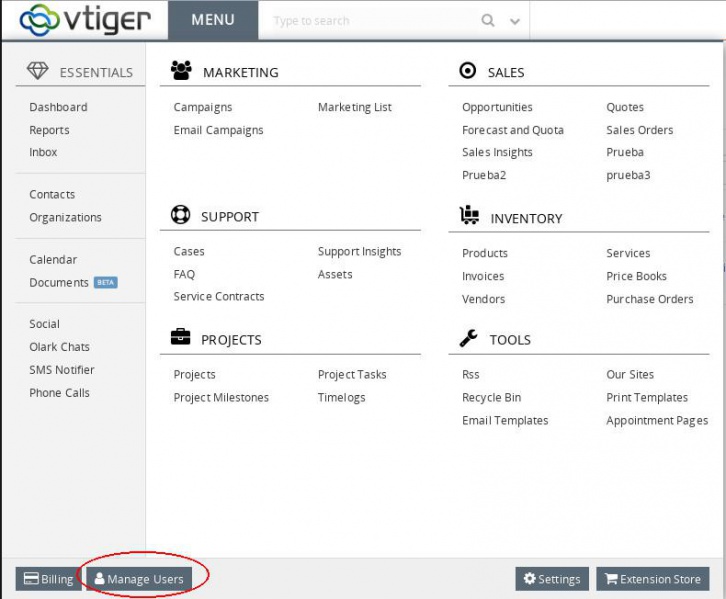Open Recycle Bin under Tools
This screenshot has width=726, height=599.
click(491, 398)
